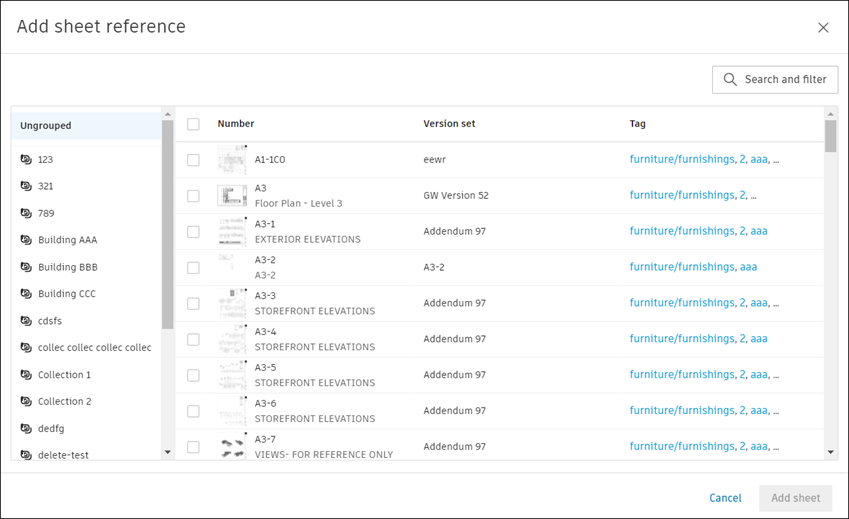The image size is (849, 519).
Task: Open the furniture/furnishings tag for A3-2
Action: pyautogui.click(x=681, y=267)
